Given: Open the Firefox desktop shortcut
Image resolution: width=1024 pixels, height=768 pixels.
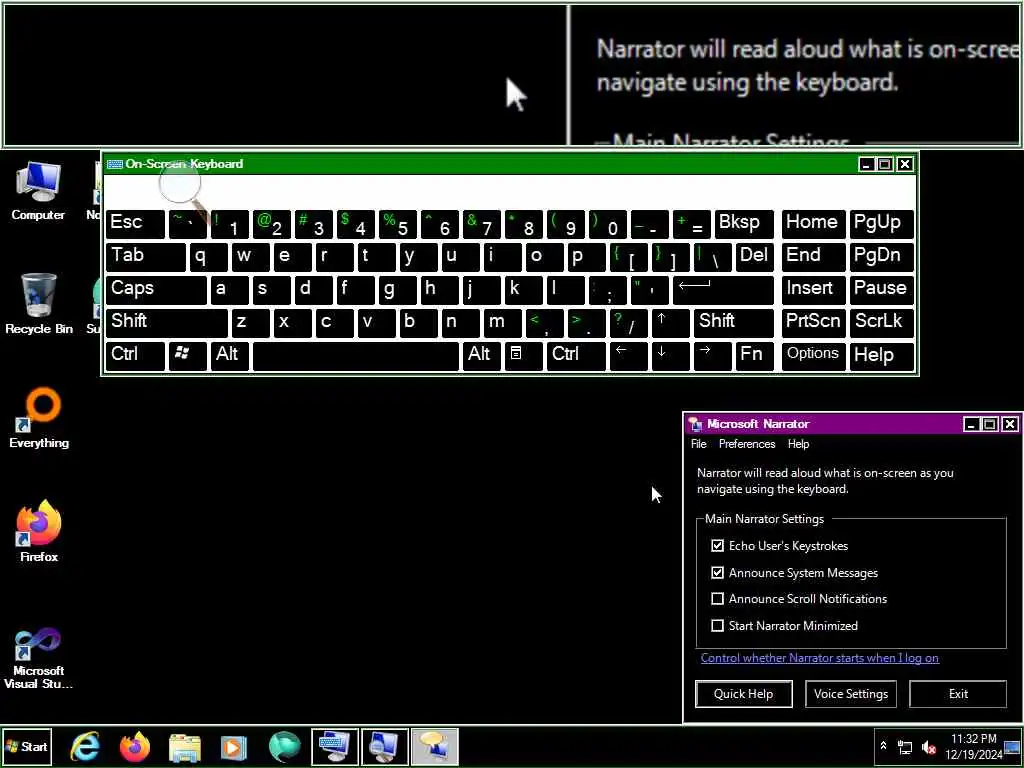Looking at the screenshot, I should coord(39,532).
